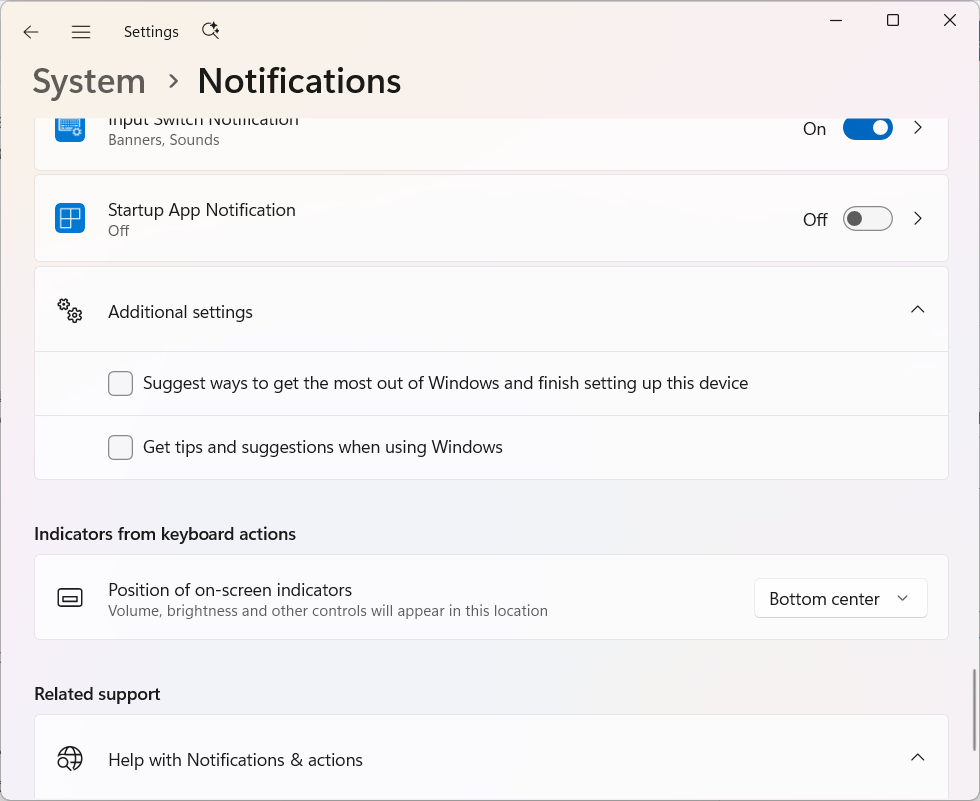This screenshot has width=980, height=801.
Task: Open Startup App Notification details chevron
Action: [918, 219]
